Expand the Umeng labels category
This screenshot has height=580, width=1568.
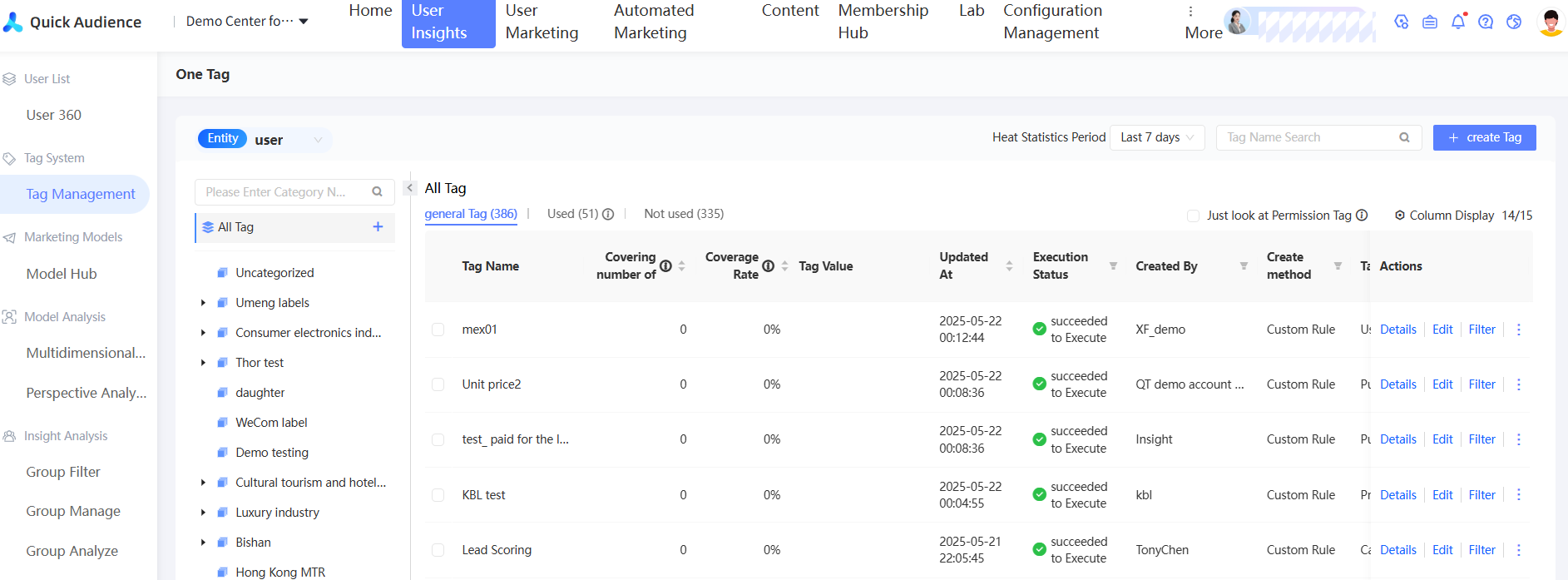203,303
